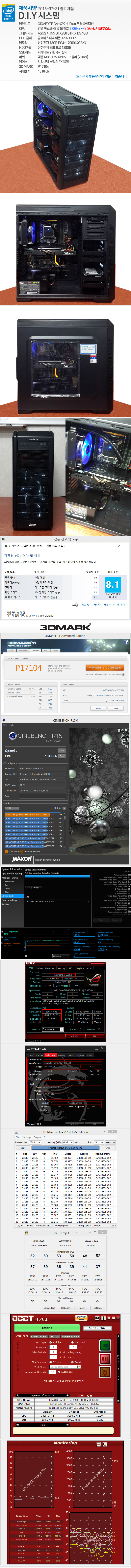Open Memory tab in ROG CPU-Z
The image size is (131, 1568).
[62, 968]
